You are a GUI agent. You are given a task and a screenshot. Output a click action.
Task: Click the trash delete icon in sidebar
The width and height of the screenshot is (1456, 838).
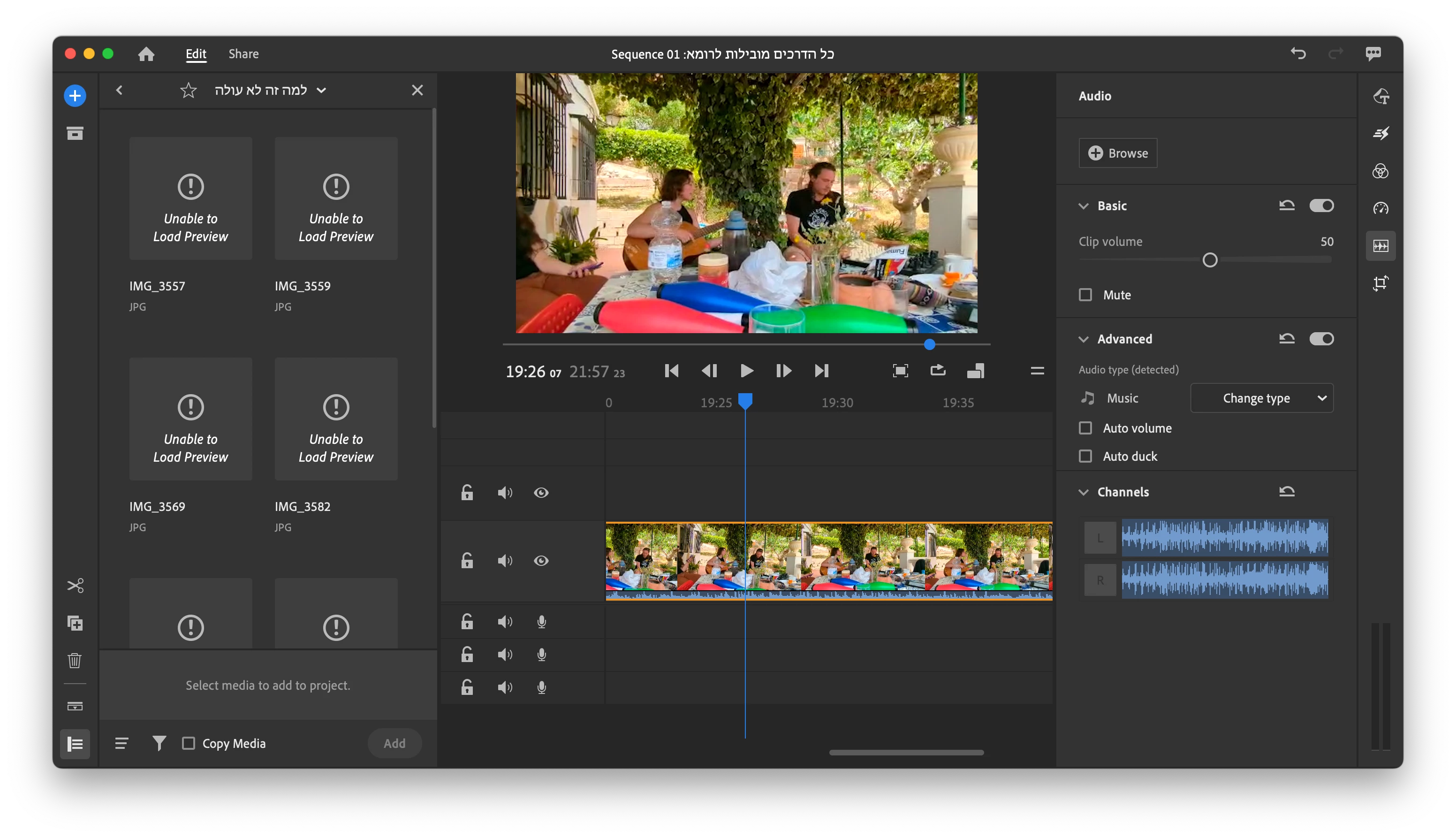pyautogui.click(x=75, y=660)
